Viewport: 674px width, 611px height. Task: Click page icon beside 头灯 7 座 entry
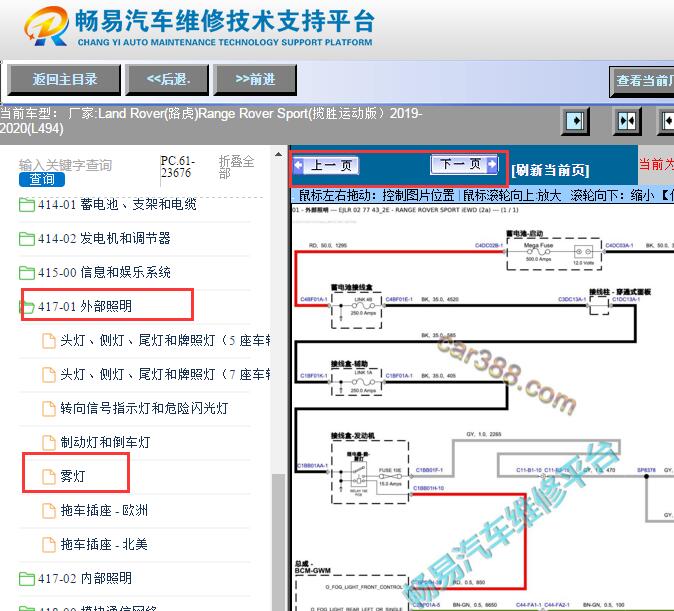(x=49, y=375)
